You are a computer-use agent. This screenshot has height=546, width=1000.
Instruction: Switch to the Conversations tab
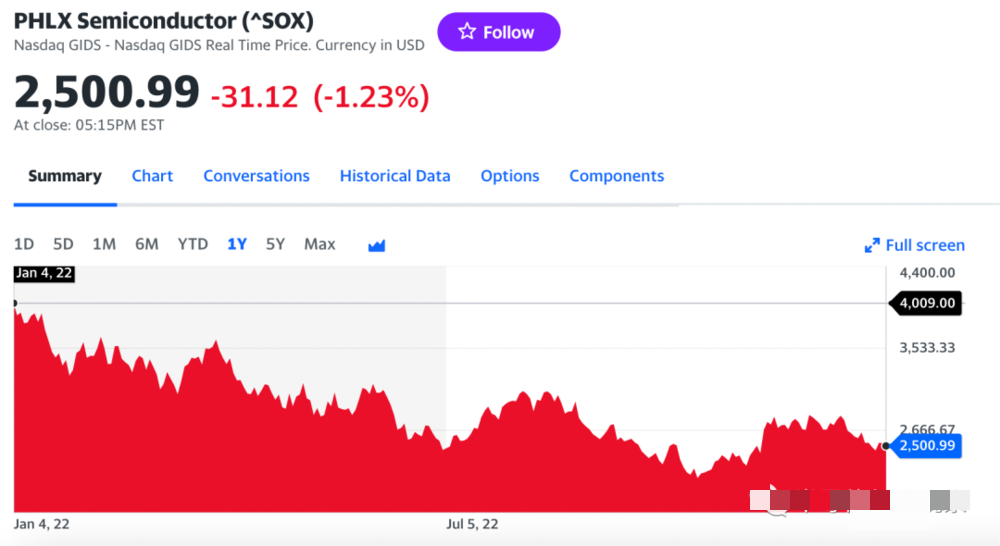click(x=256, y=176)
